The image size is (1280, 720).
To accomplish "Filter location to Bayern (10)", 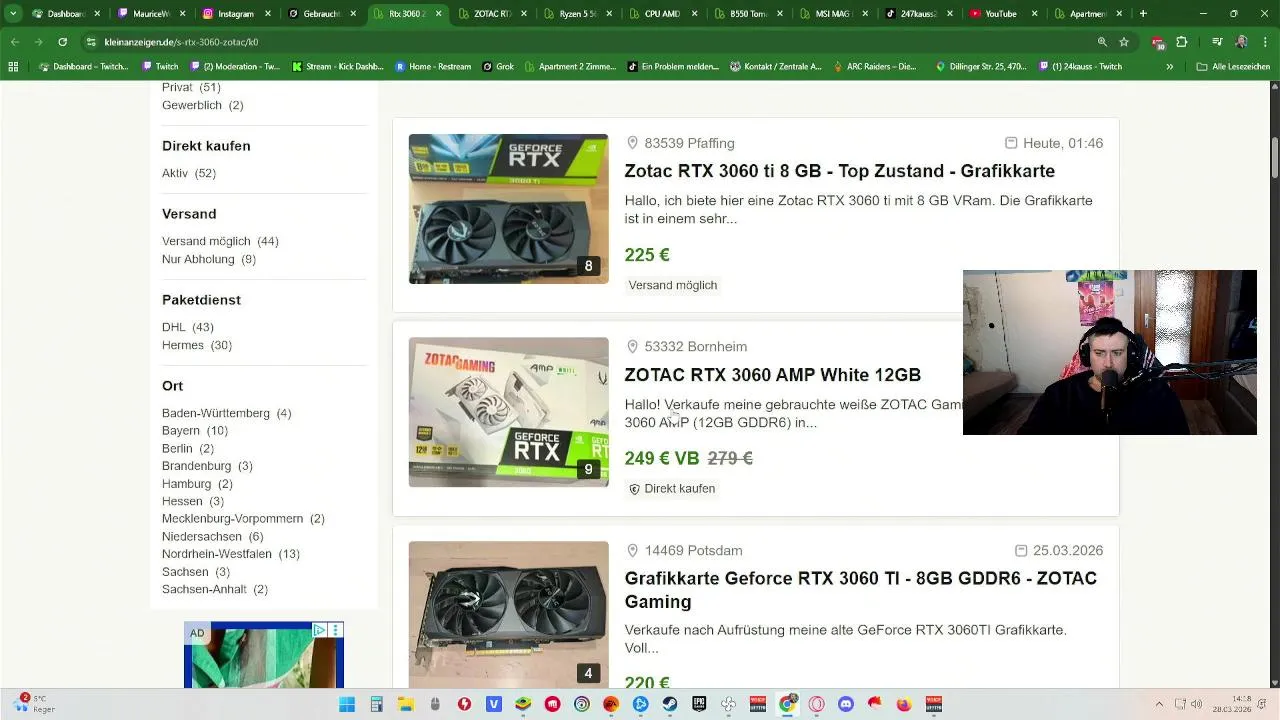I will point(195,431).
